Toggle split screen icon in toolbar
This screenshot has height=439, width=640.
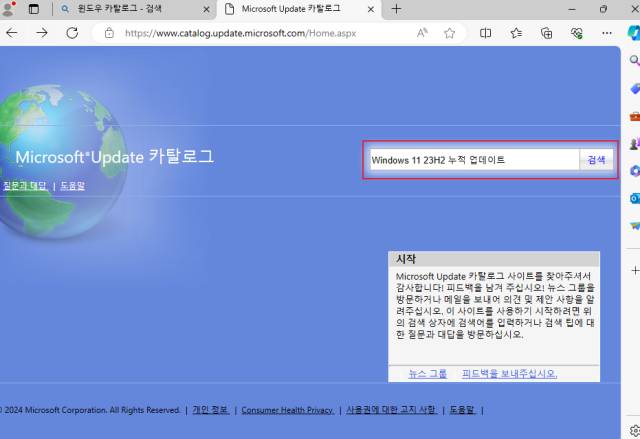pyautogui.click(x=485, y=33)
